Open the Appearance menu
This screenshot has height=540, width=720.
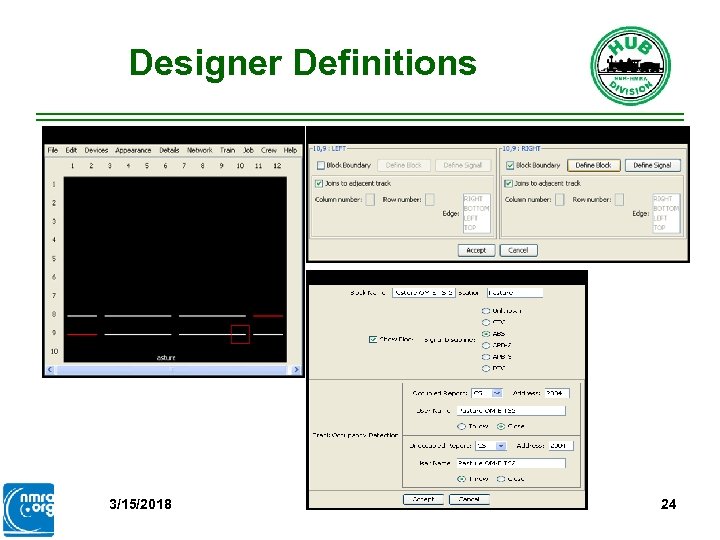click(133, 150)
